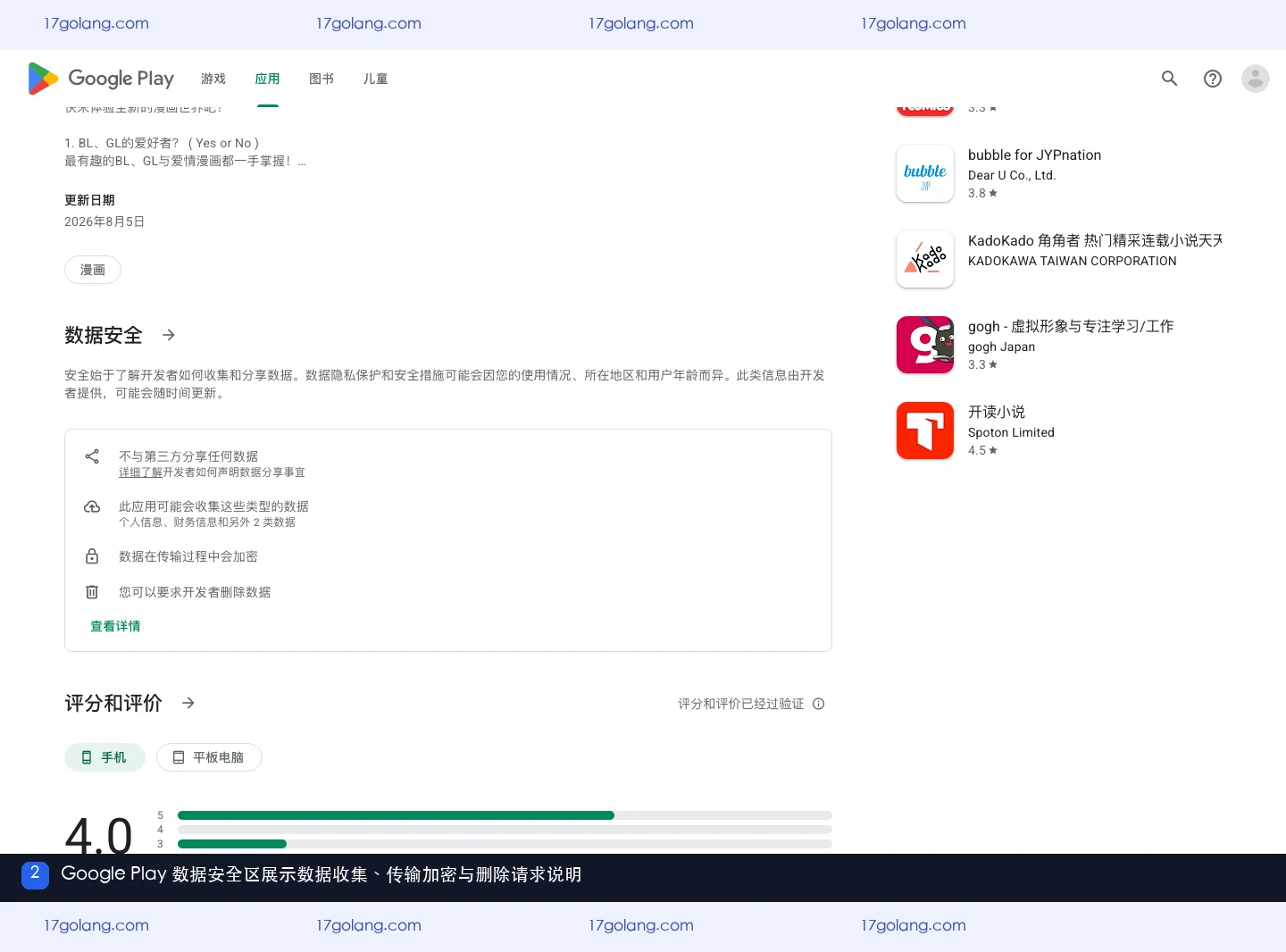
Task: Click the 更新日期 label
Action: coord(89,200)
